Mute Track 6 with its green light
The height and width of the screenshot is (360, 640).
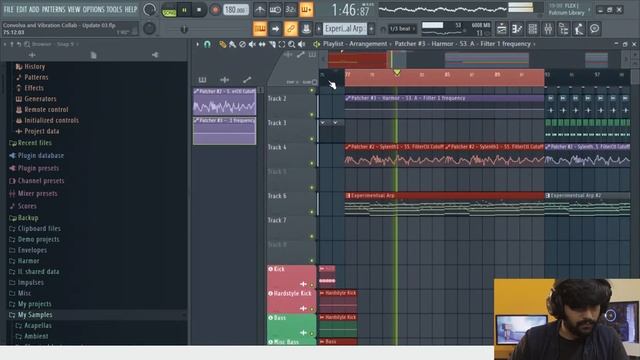tap(312, 212)
